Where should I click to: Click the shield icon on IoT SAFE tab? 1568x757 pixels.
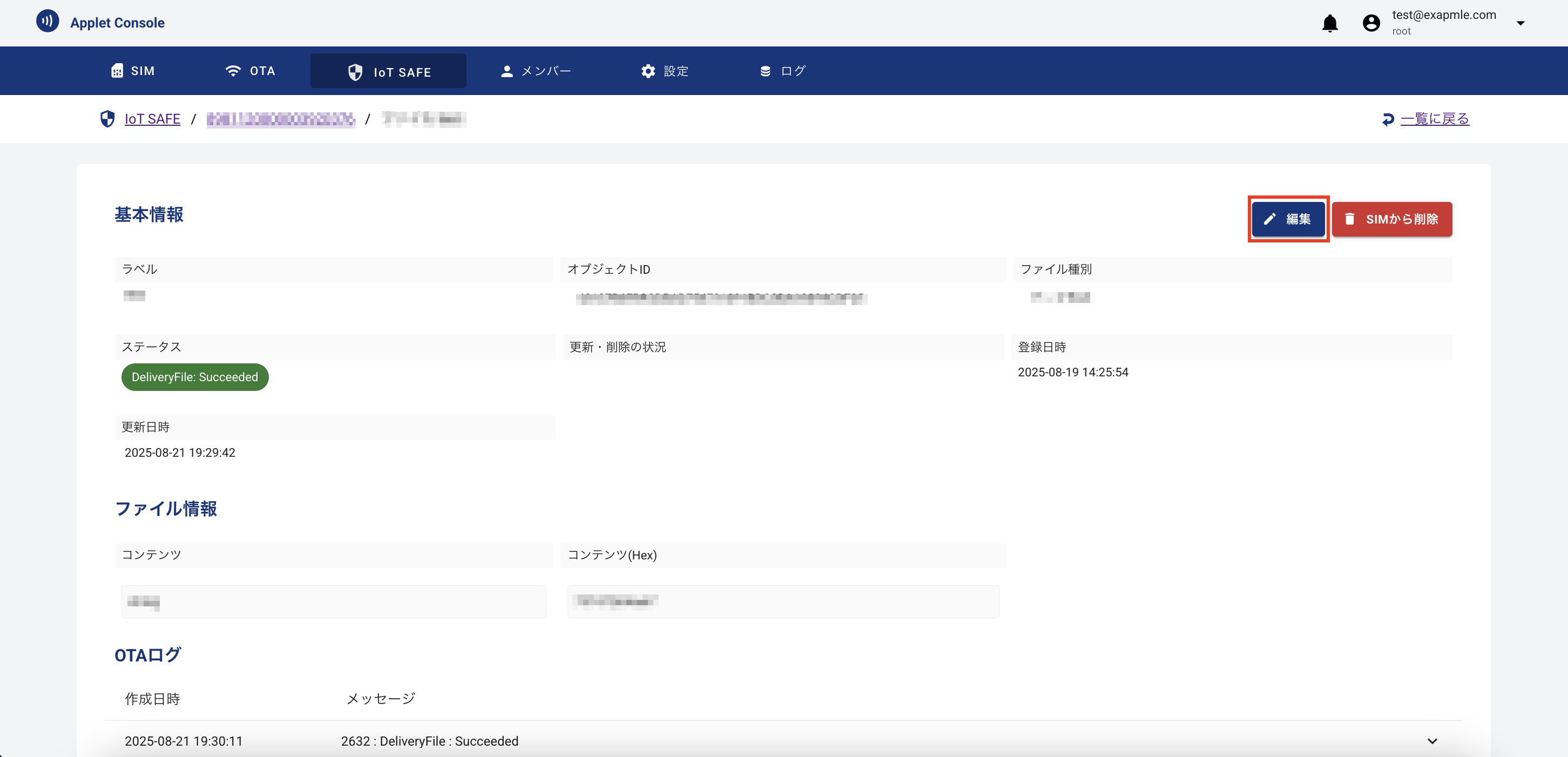point(355,71)
